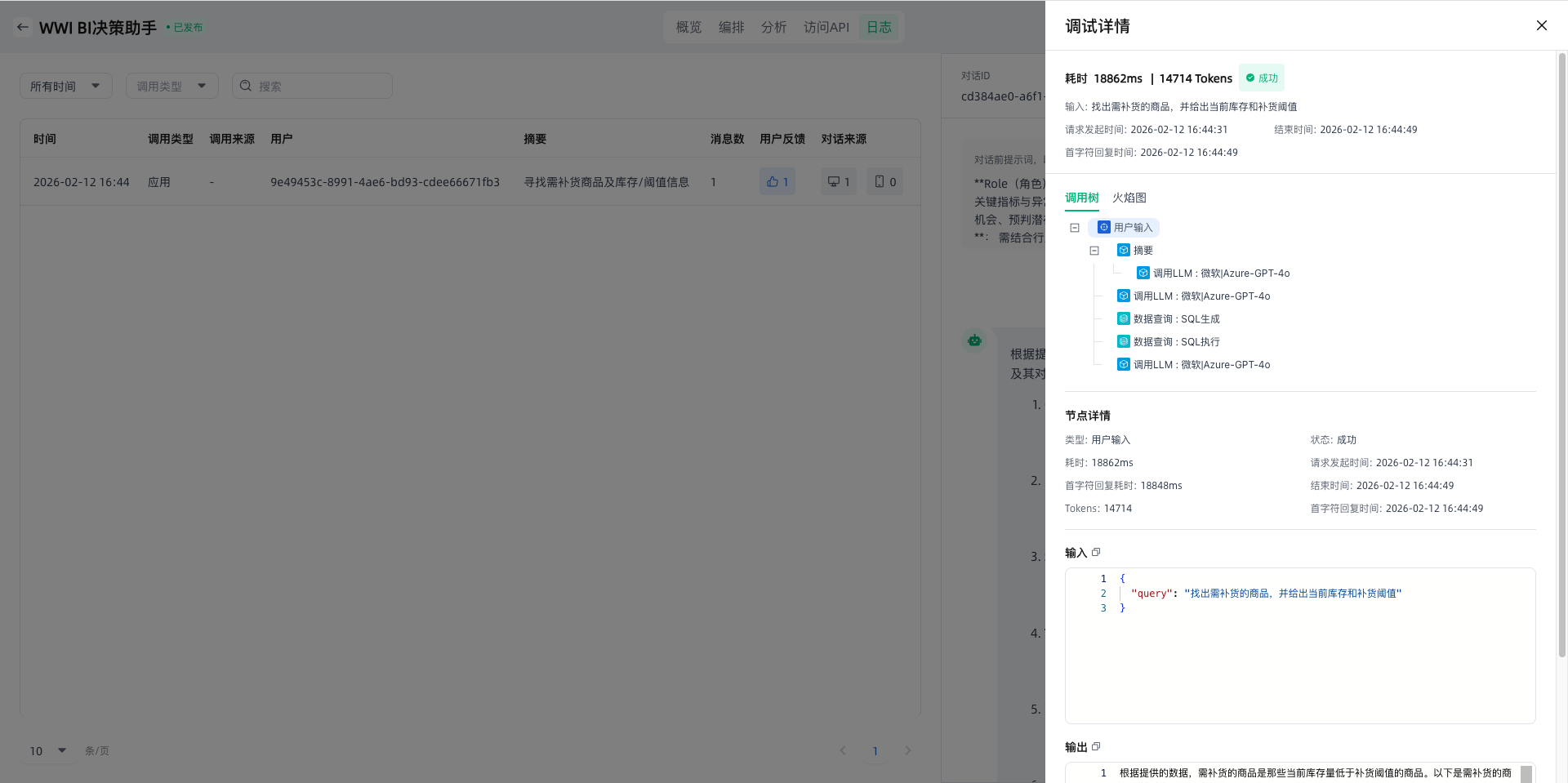
Task: Open the page size dropdown showing 10
Action: (48, 750)
